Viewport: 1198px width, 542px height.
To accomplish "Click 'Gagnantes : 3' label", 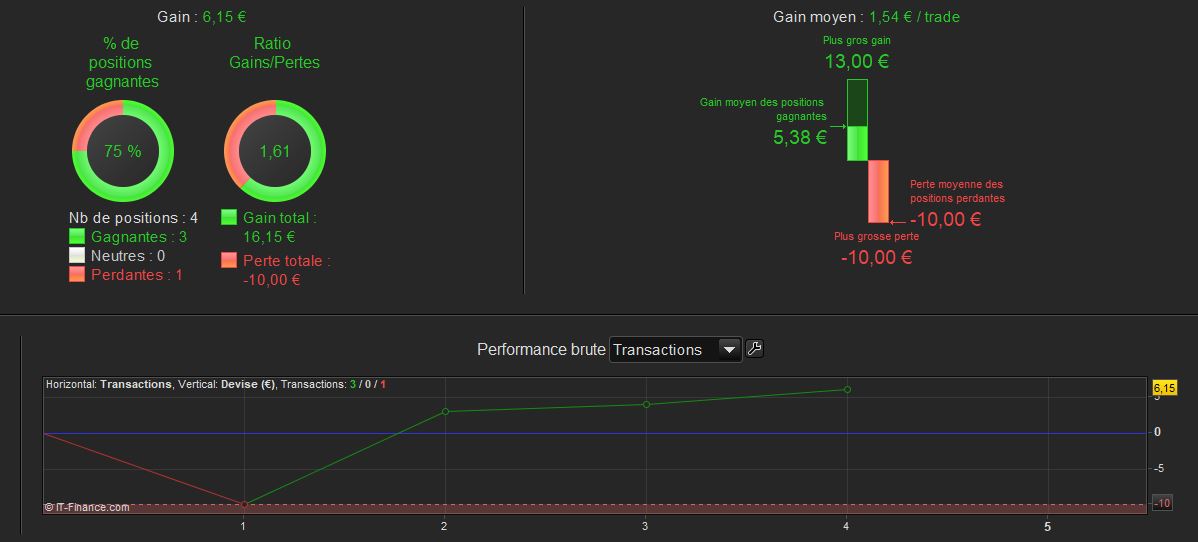I will point(138,237).
